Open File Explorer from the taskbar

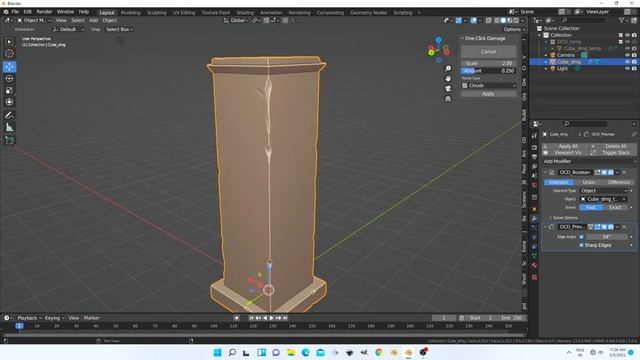coord(291,352)
